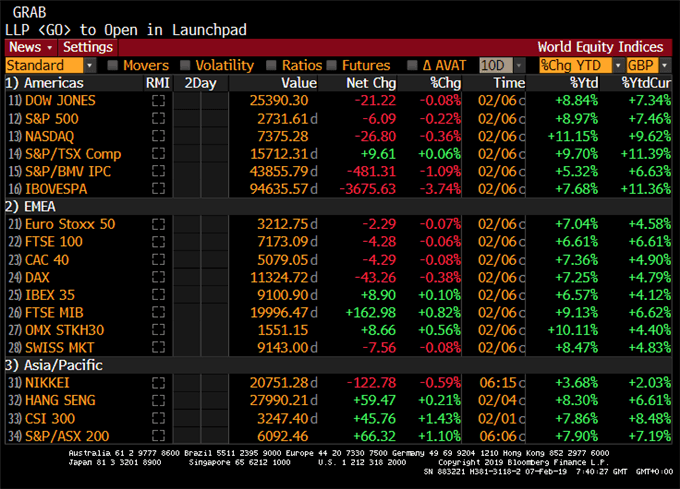Expand the Standard view dropdown arrow
Screen dimensions: 680x489
pos(89,65)
